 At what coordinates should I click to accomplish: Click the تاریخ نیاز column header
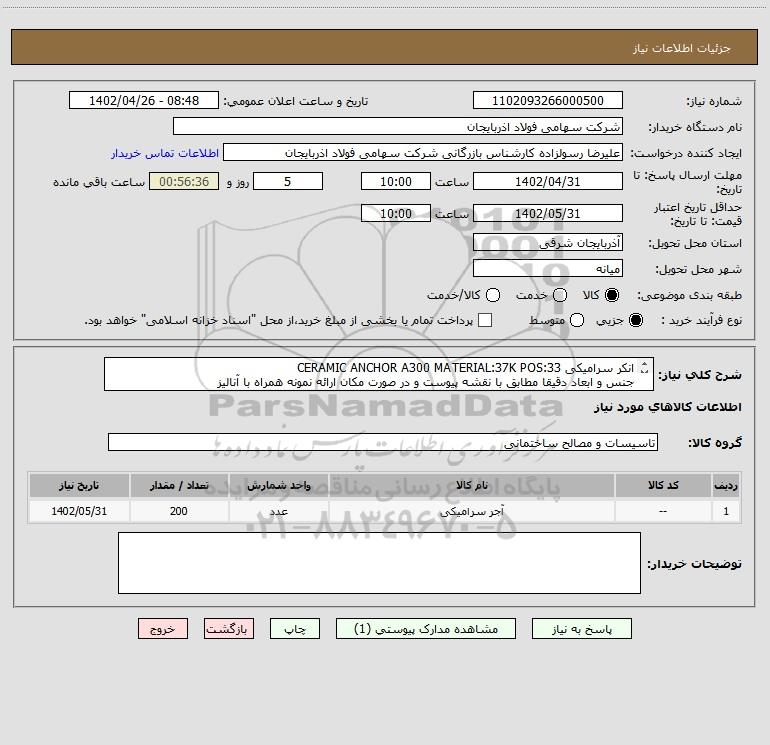(79, 486)
